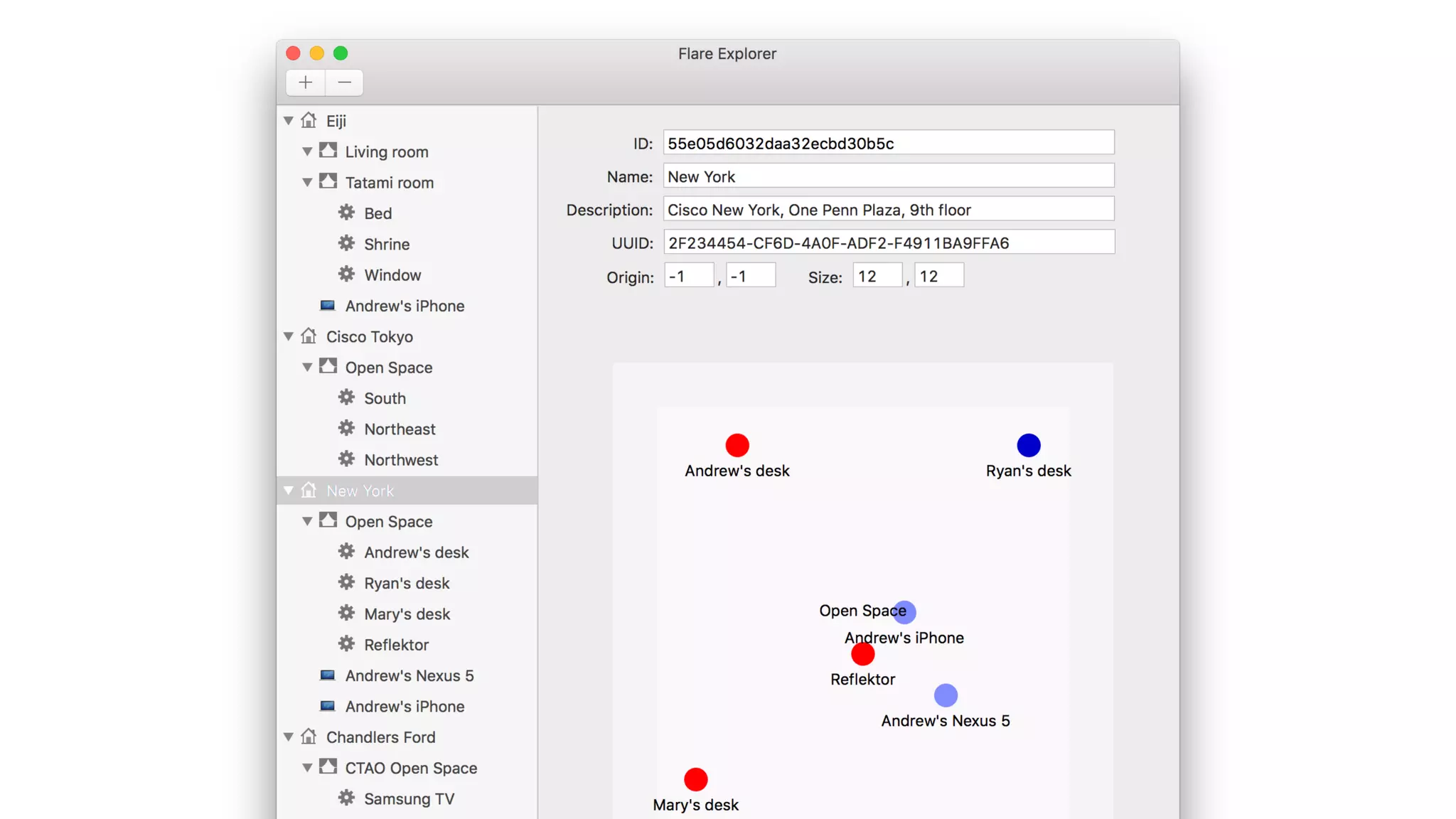Screen dimensions: 1456x819
Task: Click the device icon beside Andrew's Nexus 5
Action: tap(327, 675)
